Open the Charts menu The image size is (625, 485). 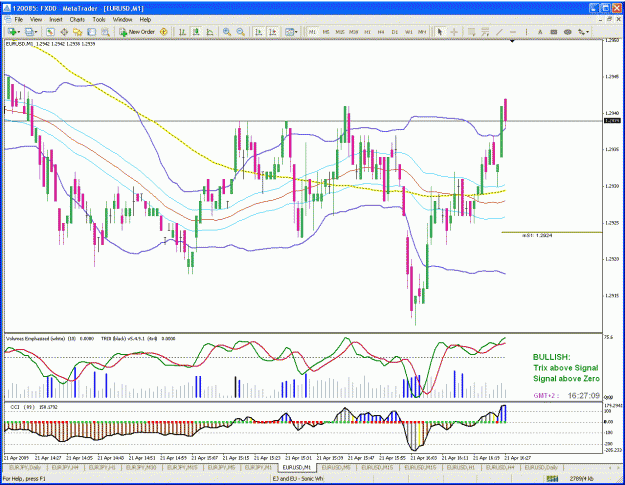point(77,20)
